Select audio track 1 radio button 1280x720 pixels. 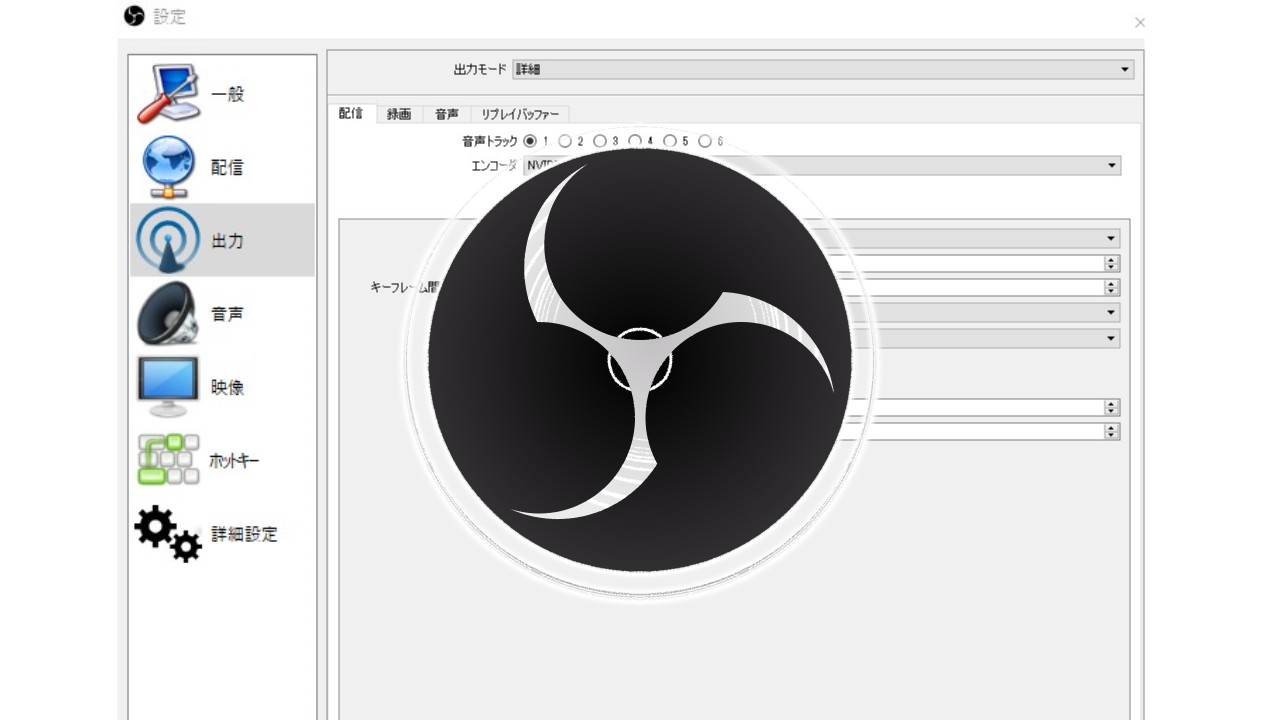530,141
